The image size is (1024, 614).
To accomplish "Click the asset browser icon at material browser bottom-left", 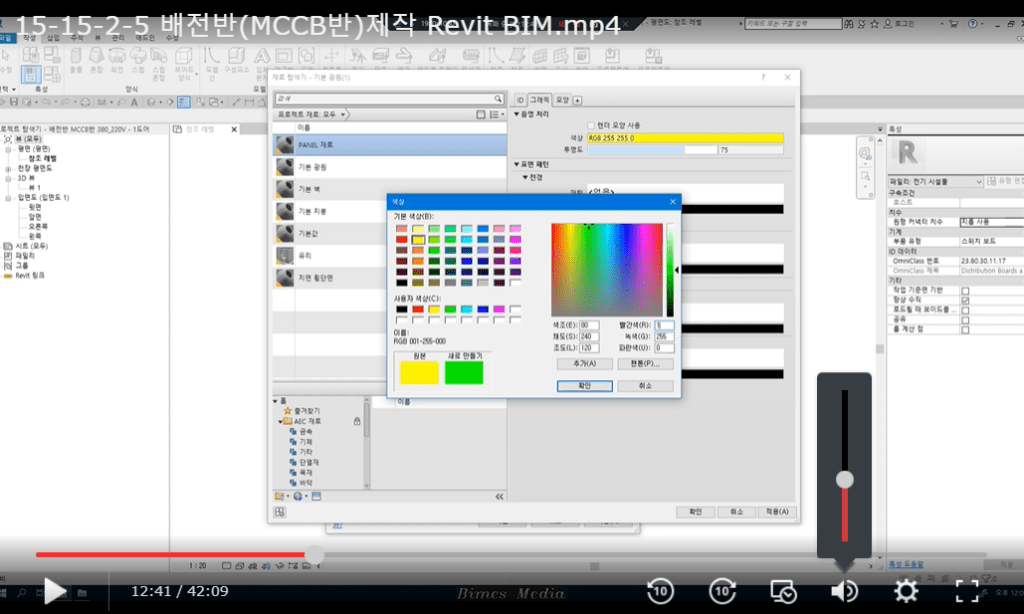I will click(x=280, y=512).
